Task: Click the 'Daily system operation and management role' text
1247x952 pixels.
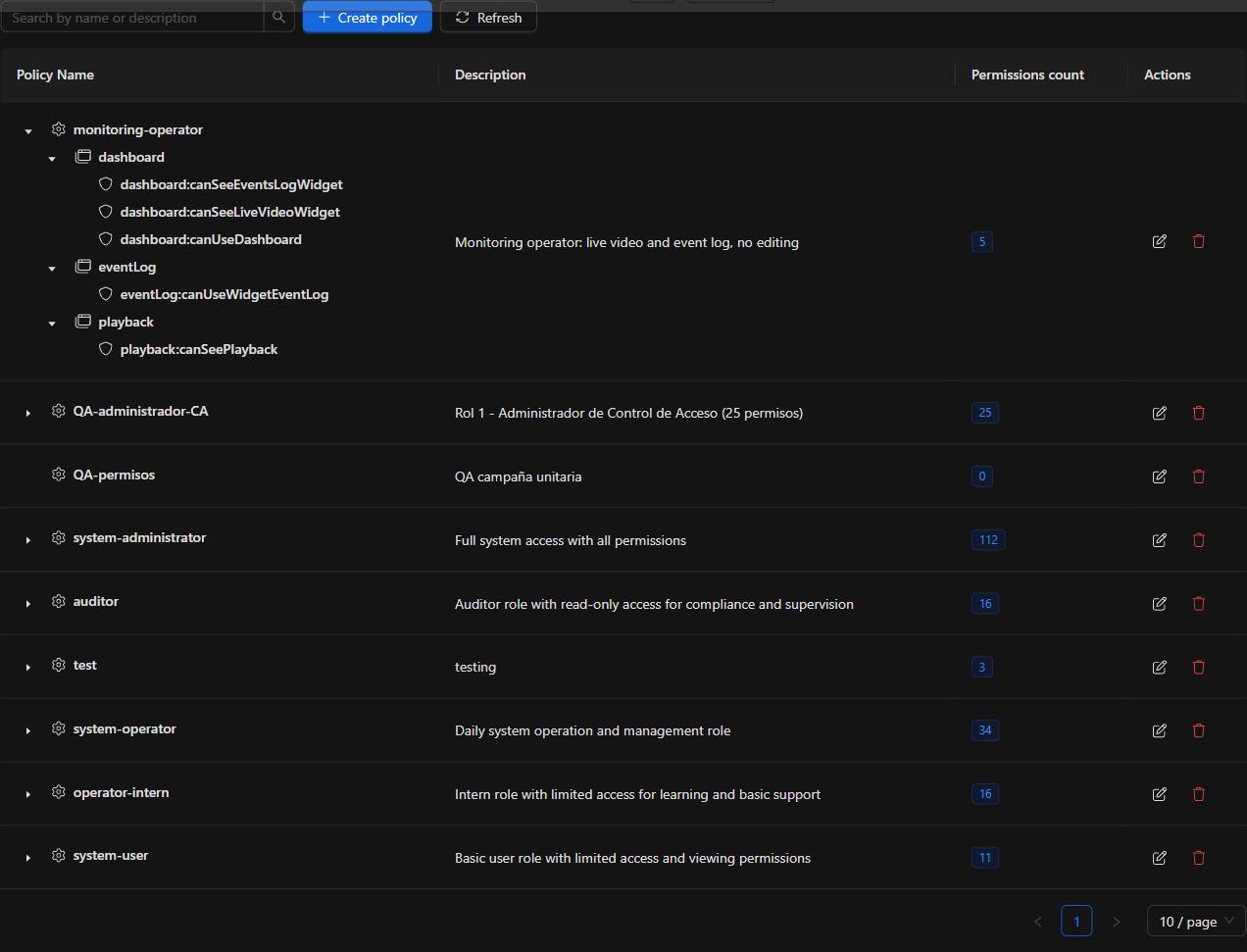Action: pos(592,730)
